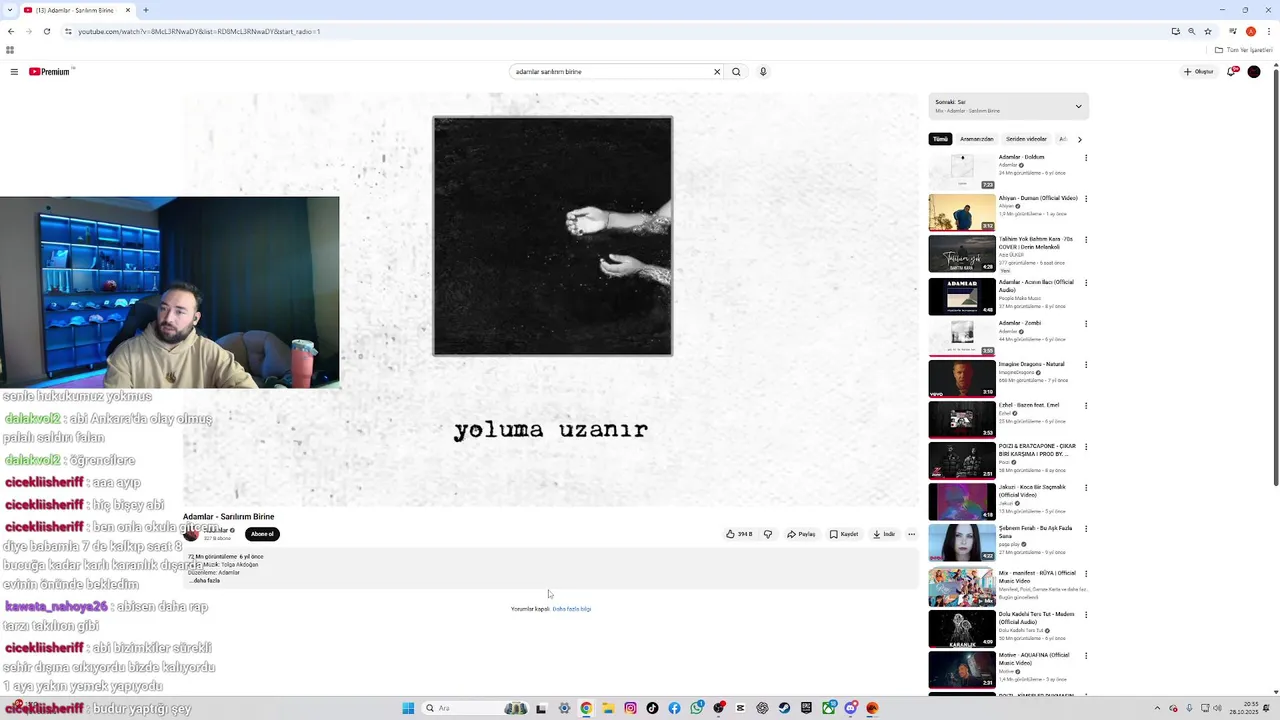Viewport: 1280px width, 720px height.
Task: Open the YouTube account avatar menu
Action: click(x=1254, y=72)
